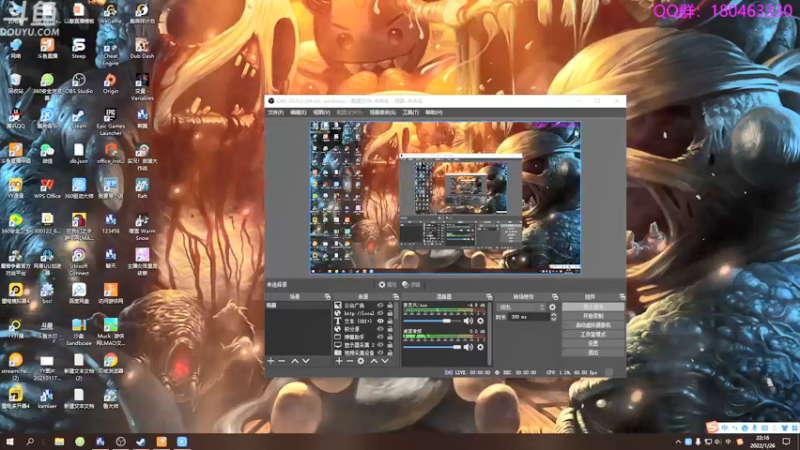Lock the 弹幕助手 source
This screenshot has width=800, height=450.
tap(390, 337)
